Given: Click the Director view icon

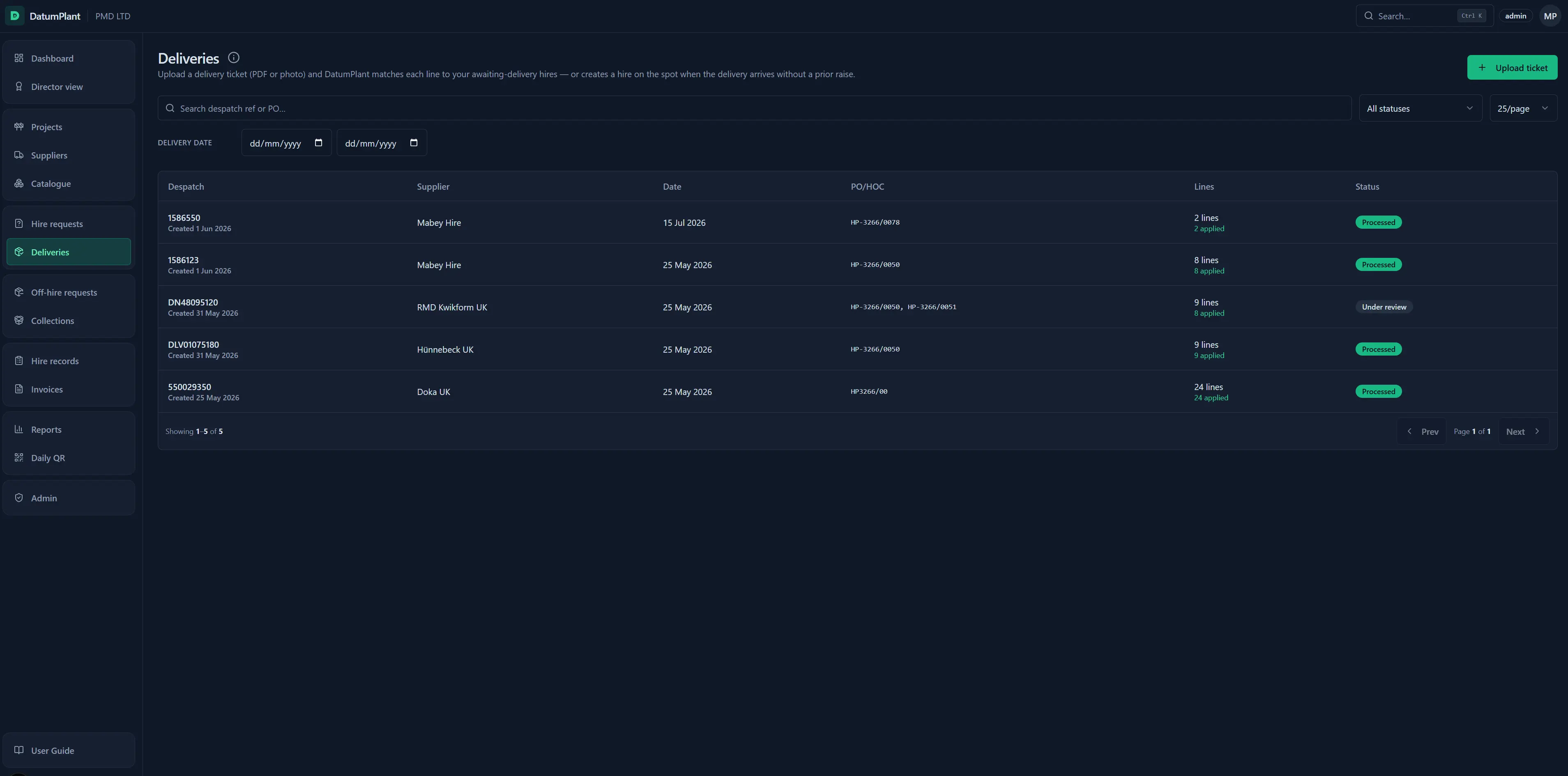Looking at the screenshot, I should point(19,86).
